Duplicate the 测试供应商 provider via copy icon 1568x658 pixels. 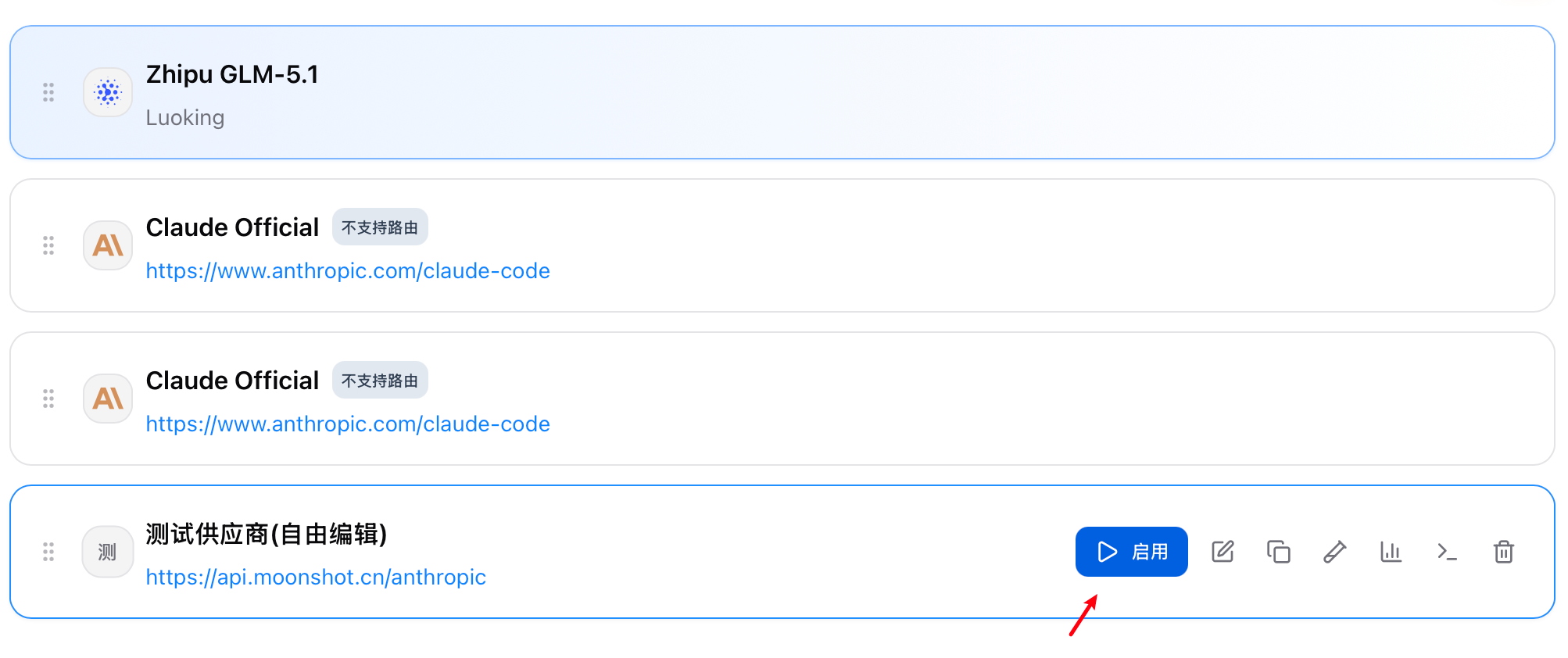point(1279,552)
